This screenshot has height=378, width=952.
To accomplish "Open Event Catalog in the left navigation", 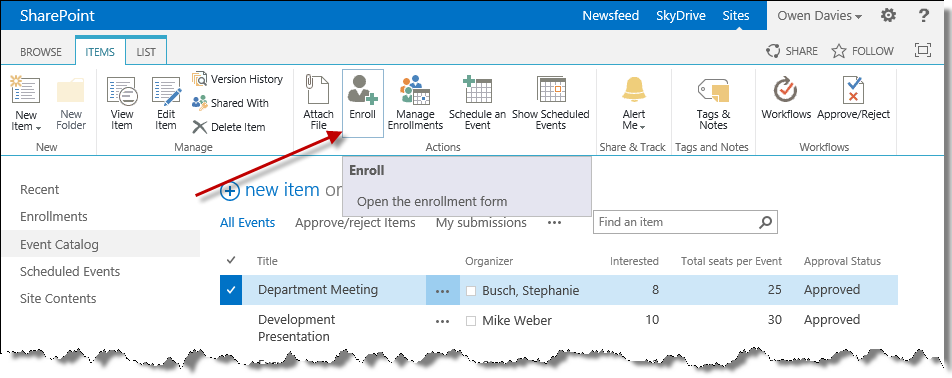I will pyautogui.click(x=100, y=244).
